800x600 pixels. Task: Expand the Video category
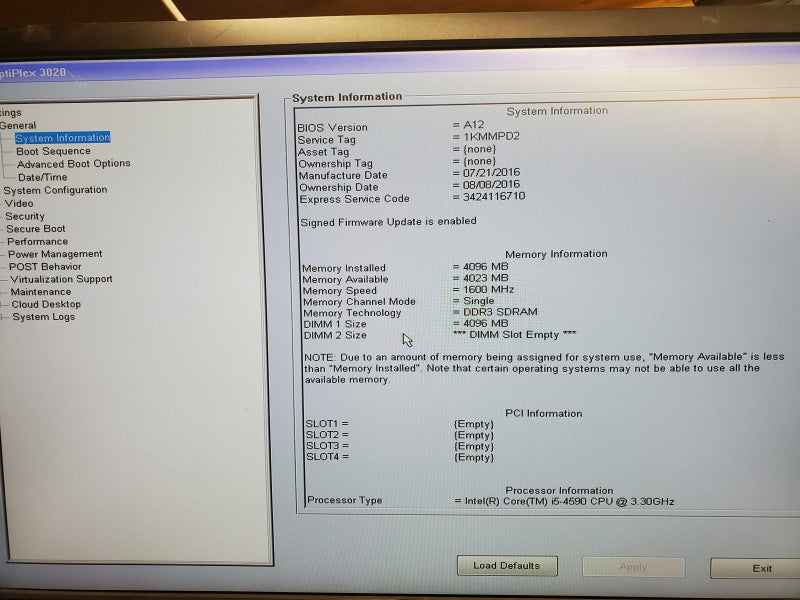[x=19, y=203]
